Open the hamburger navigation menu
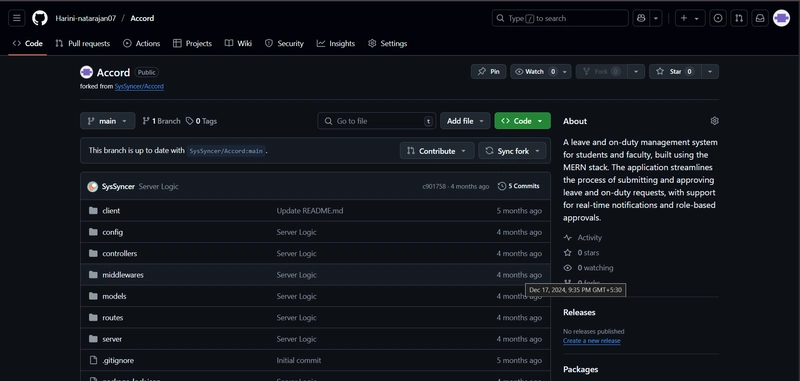The width and height of the screenshot is (800, 381). coord(16,18)
